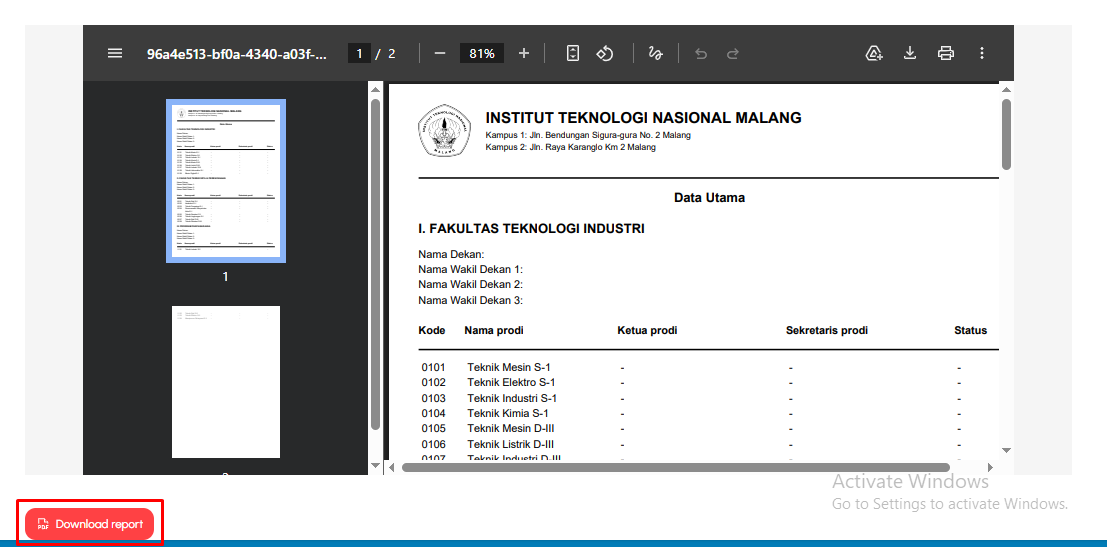1107x547 pixels.
Task: Click the thumbnail panel scroll-up arrow
Action: (x=376, y=88)
